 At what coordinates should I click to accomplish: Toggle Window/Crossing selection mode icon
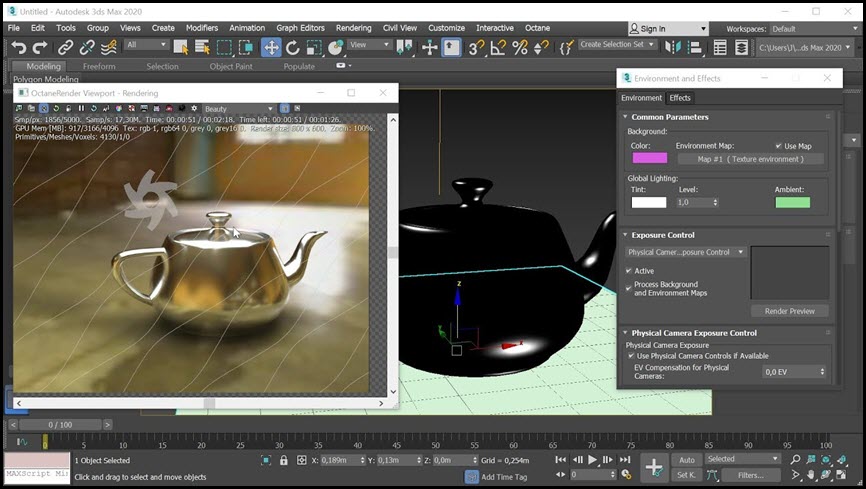(x=246, y=48)
